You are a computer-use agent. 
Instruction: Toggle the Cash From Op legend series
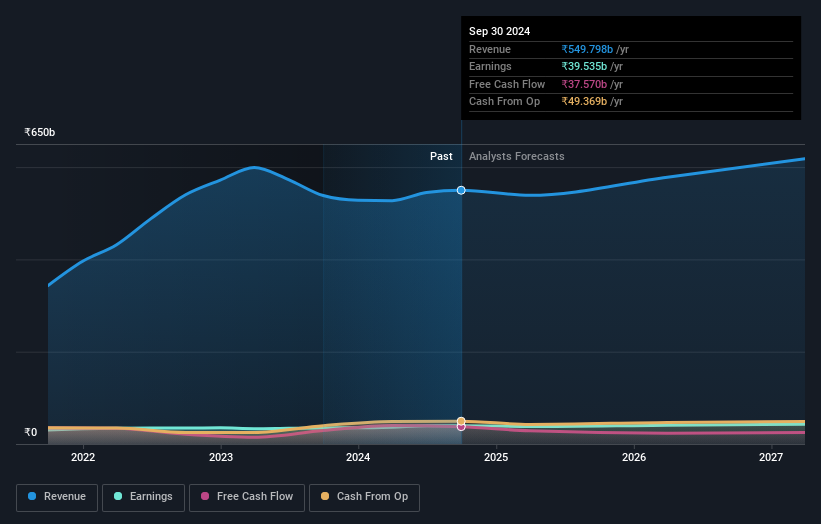(x=364, y=497)
